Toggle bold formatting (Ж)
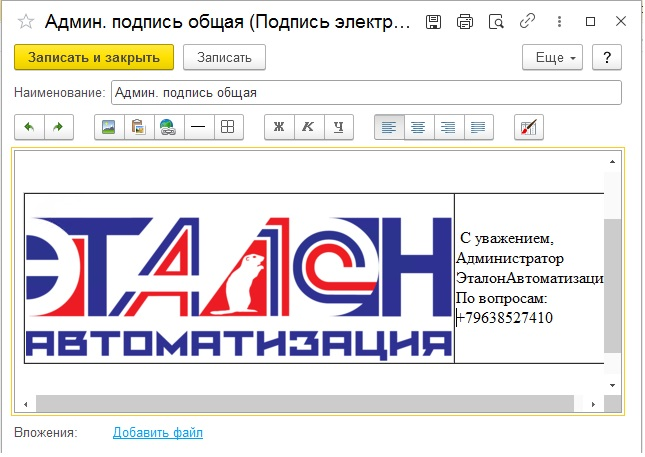 coord(279,127)
